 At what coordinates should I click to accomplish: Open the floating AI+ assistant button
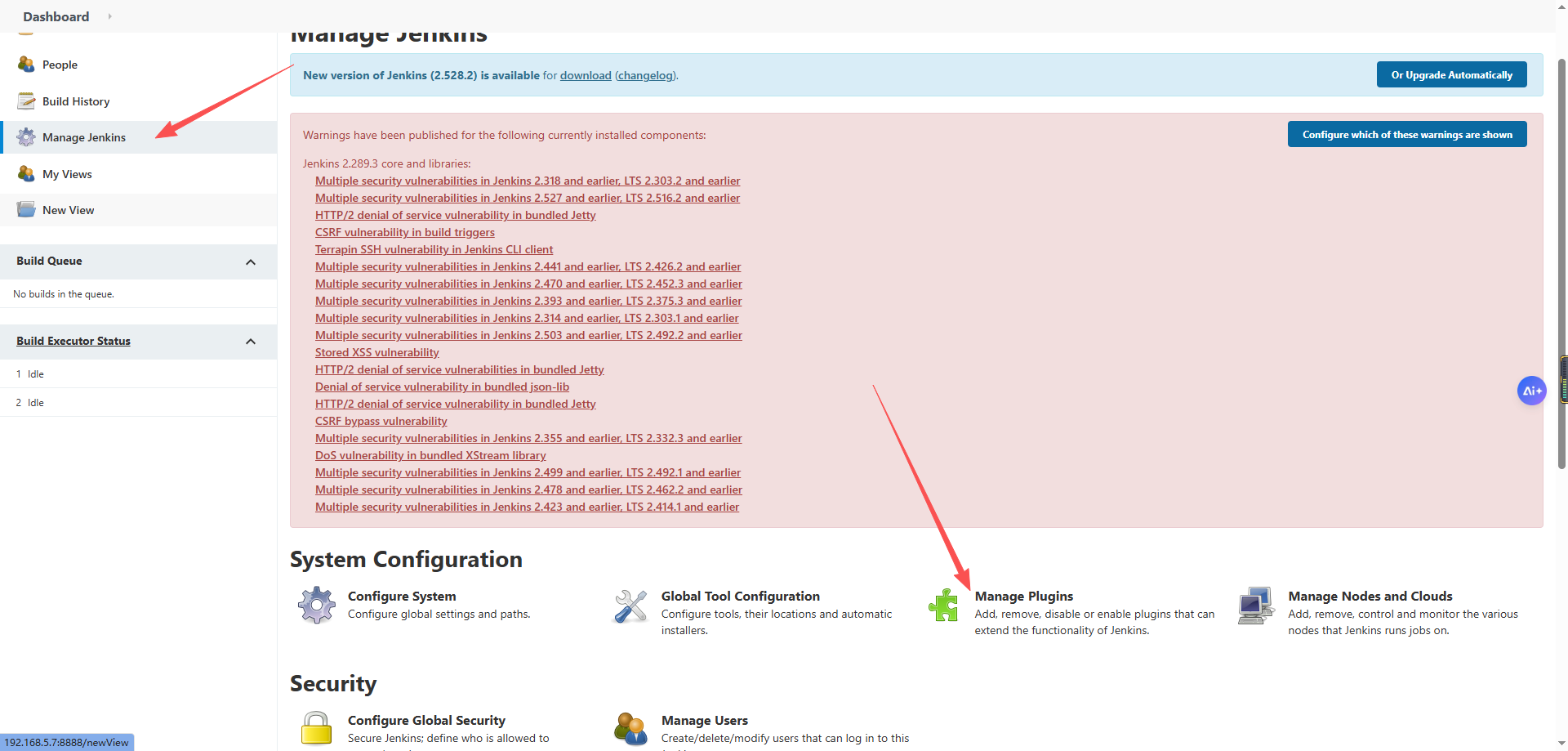1531,391
